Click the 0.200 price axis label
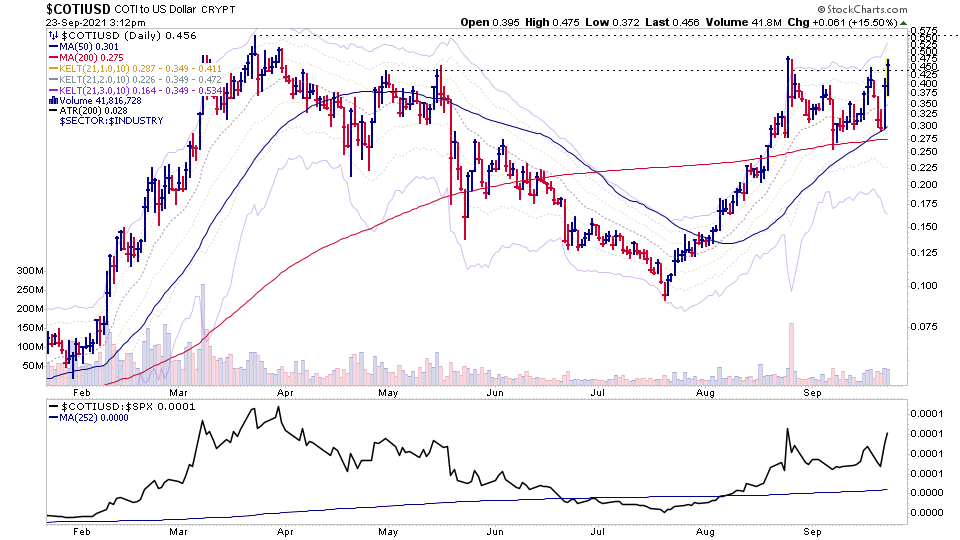This screenshot has height=540, width=960. point(924,185)
